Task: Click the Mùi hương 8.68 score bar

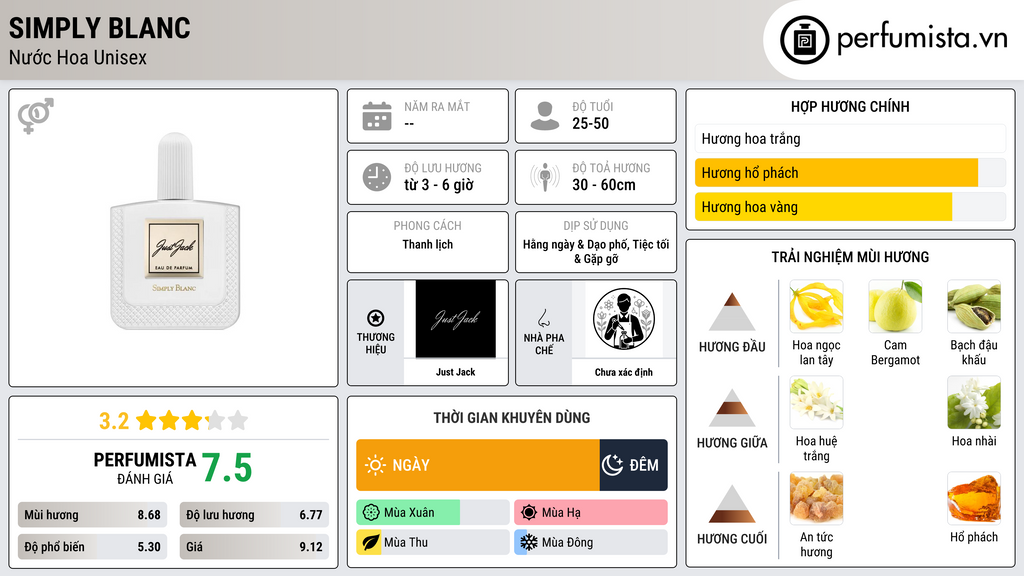Action: tap(93, 515)
